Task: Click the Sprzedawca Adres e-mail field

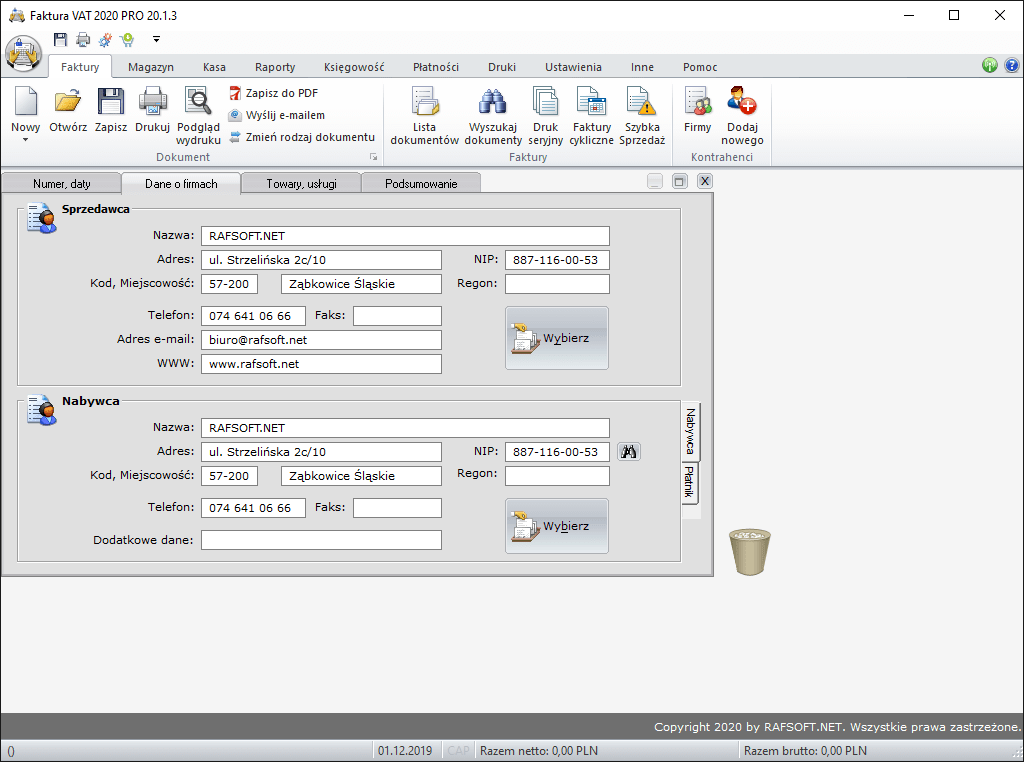Action: (321, 340)
